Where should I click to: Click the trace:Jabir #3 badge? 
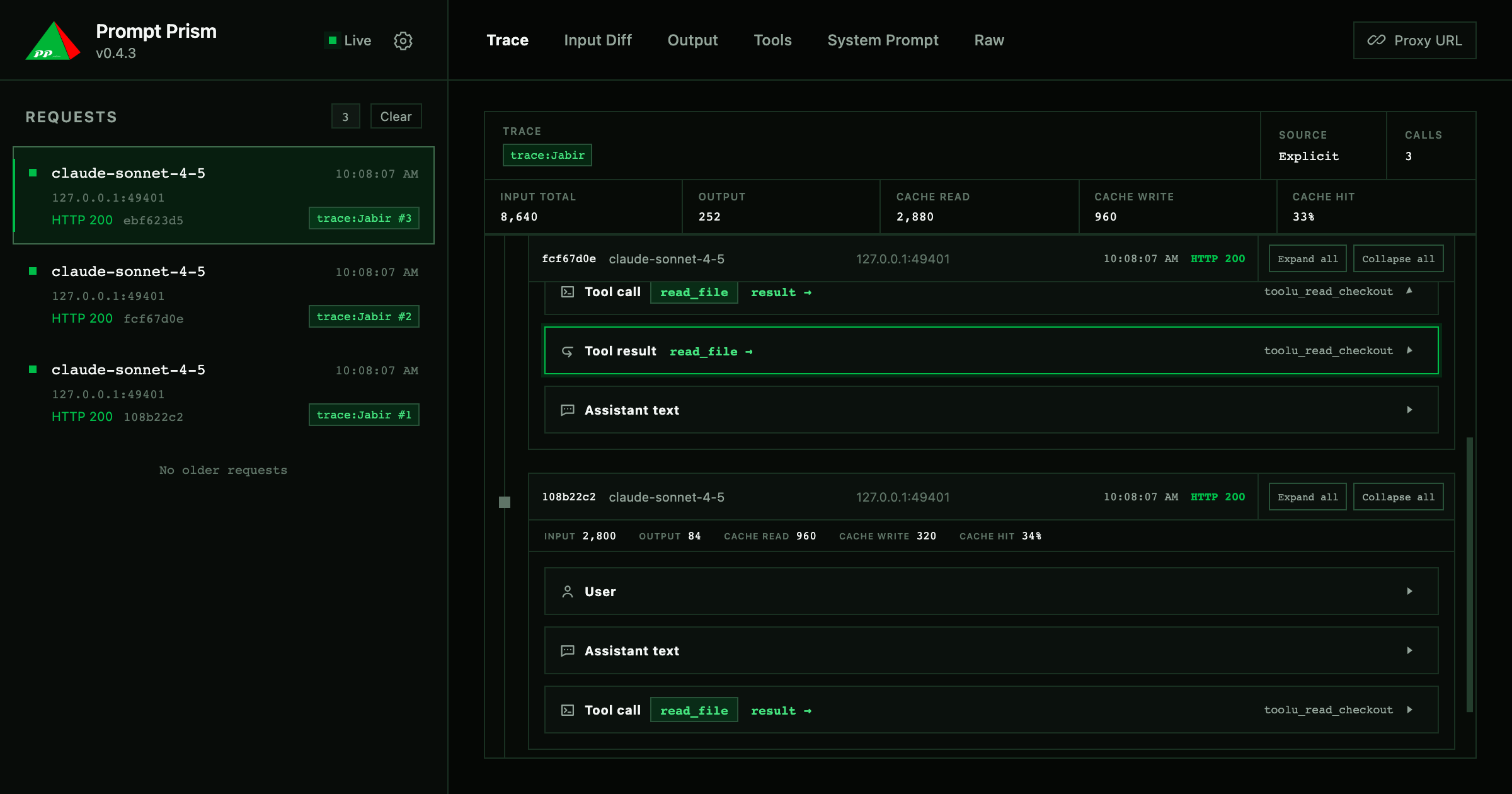pos(364,218)
